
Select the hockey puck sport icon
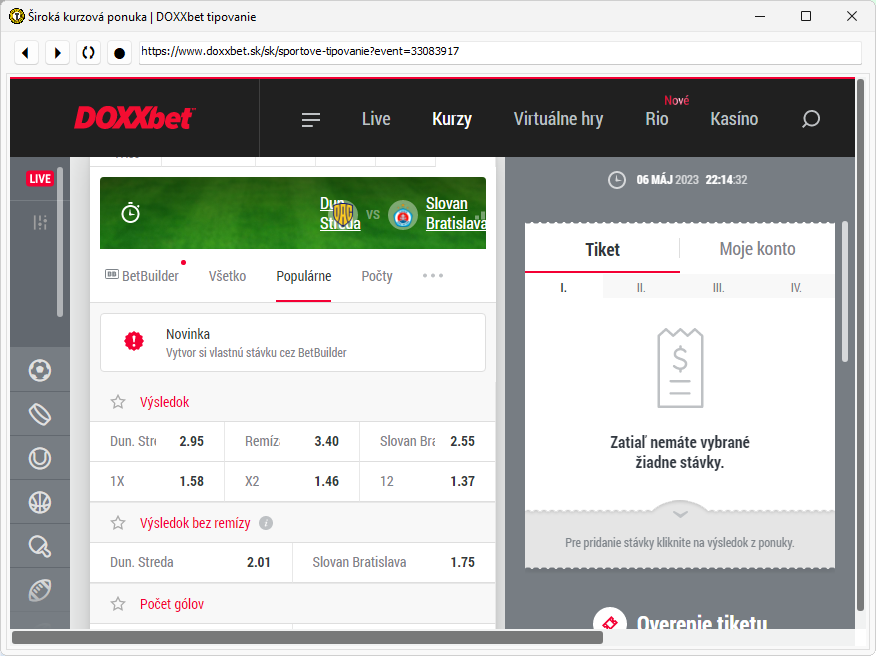[40, 415]
